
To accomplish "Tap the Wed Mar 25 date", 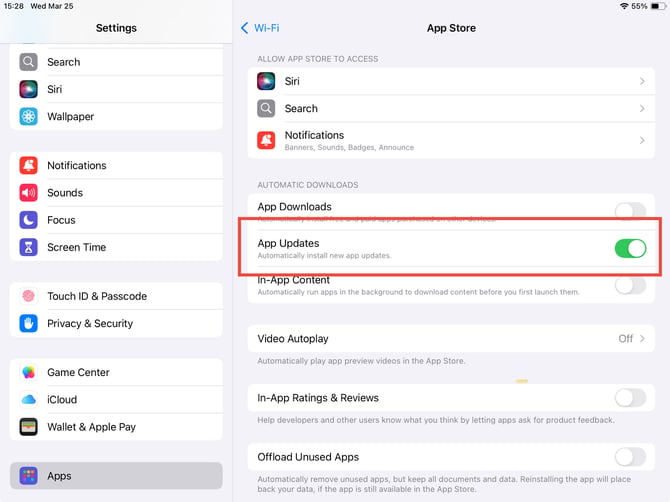I will [x=52, y=6].
